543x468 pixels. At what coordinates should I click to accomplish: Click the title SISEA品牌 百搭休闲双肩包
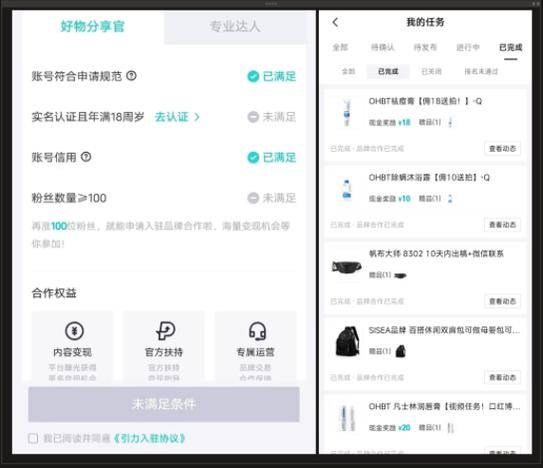click(x=444, y=330)
